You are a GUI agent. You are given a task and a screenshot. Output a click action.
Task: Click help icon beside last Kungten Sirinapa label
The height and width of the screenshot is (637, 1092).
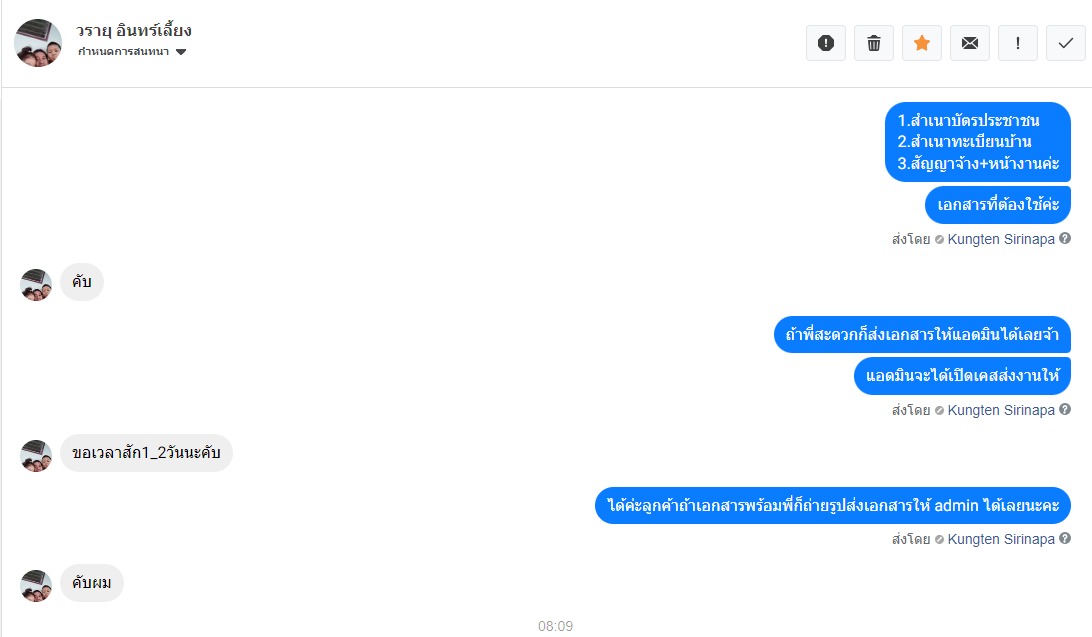(x=1065, y=538)
